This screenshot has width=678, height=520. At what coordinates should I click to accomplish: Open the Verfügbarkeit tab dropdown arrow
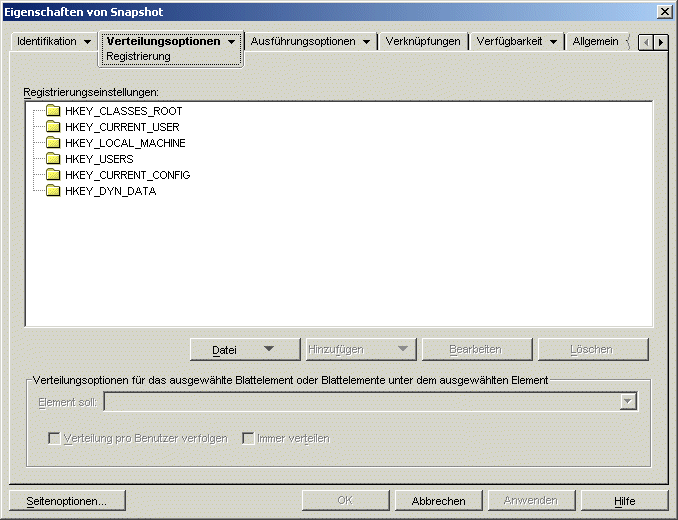tap(553, 42)
